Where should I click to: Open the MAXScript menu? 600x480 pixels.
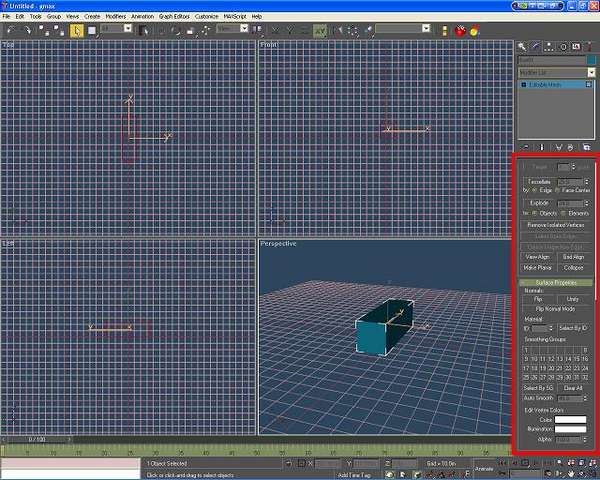(235, 16)
